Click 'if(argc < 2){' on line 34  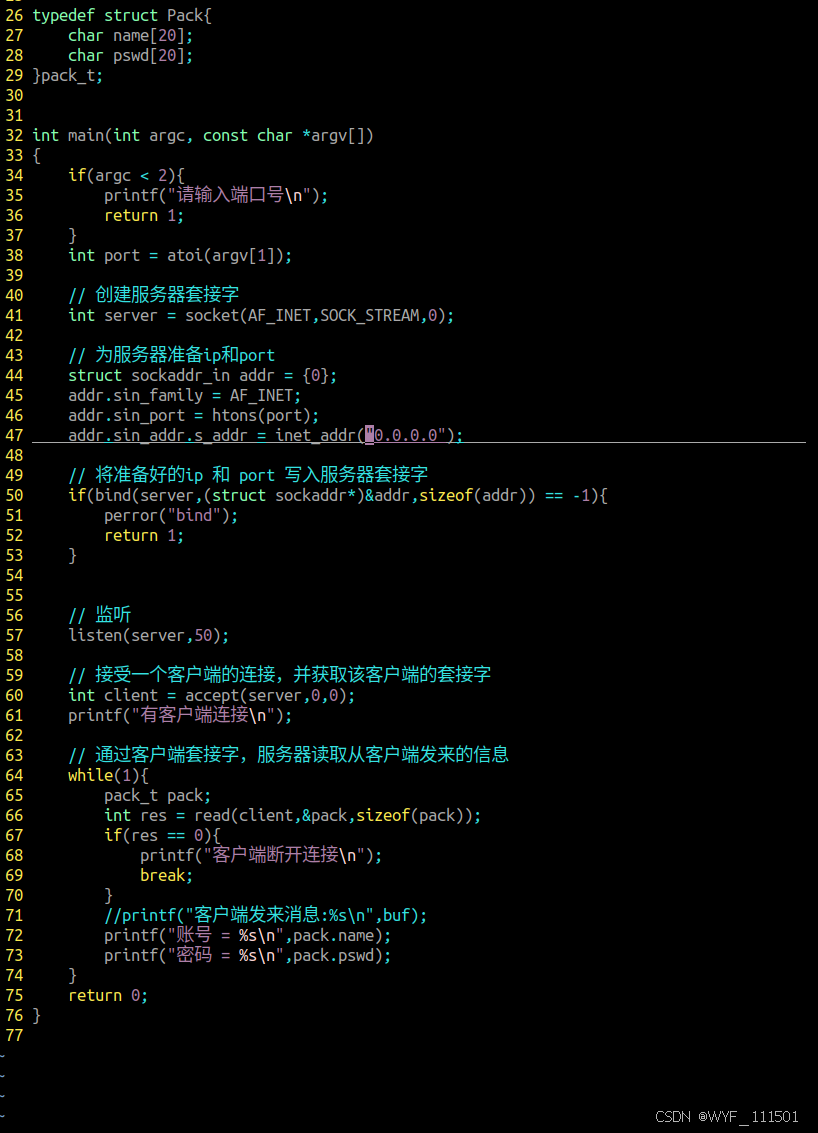point(126,176)
